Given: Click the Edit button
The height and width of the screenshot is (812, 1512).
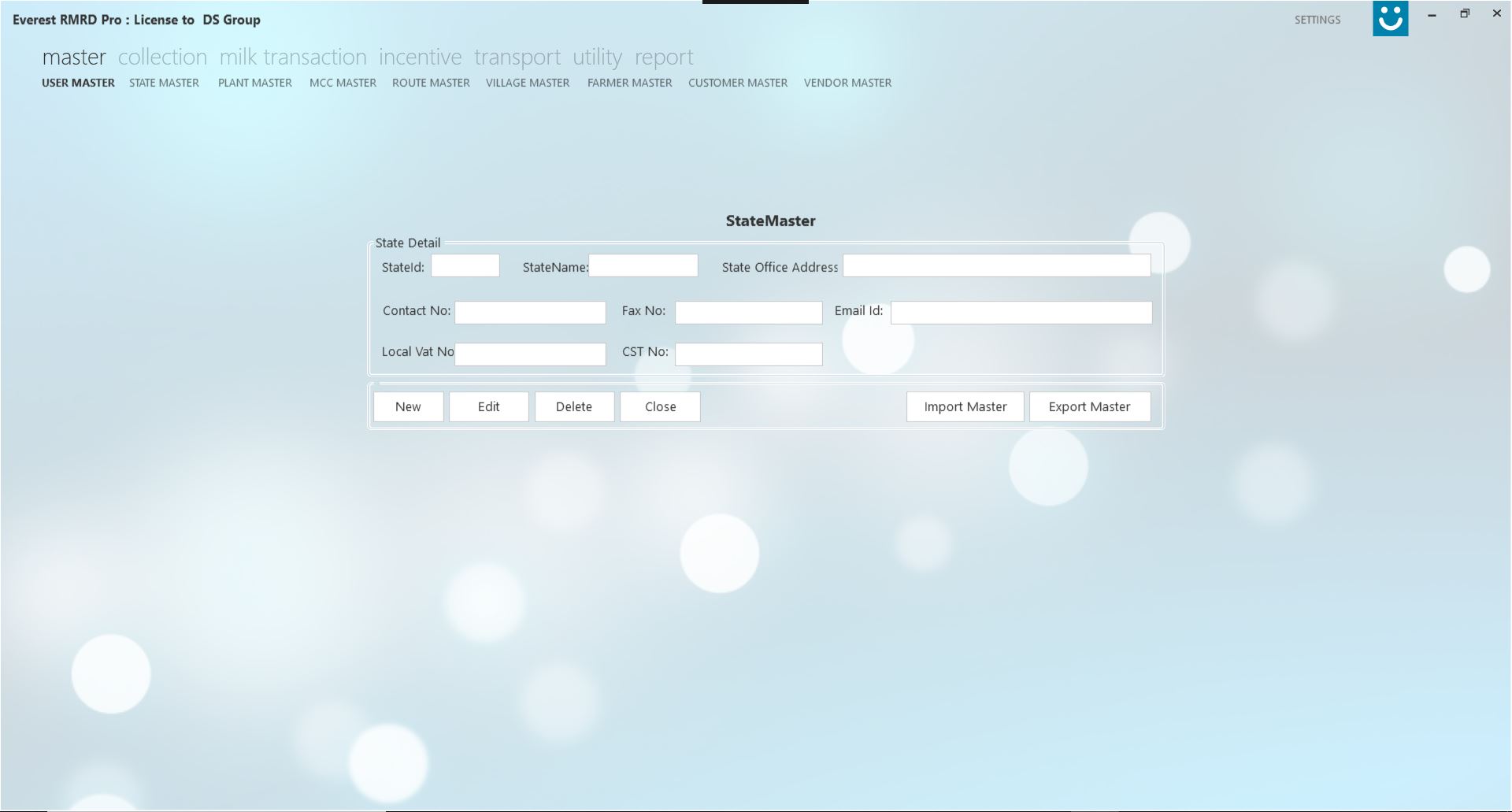Looking at the screenshot, I should [x=488, y=406].
